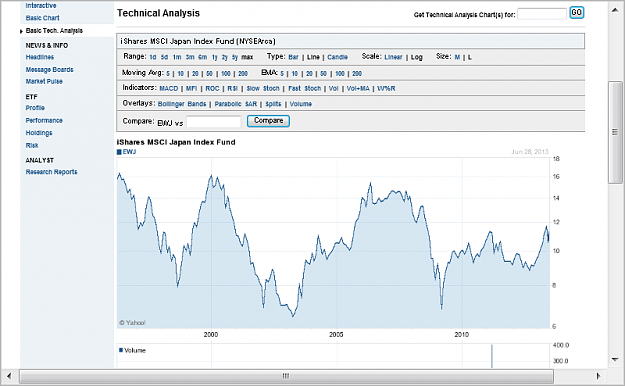Set chart range to 1y
The height and width of the screenshot is (386, 625).
coord(214,57)
